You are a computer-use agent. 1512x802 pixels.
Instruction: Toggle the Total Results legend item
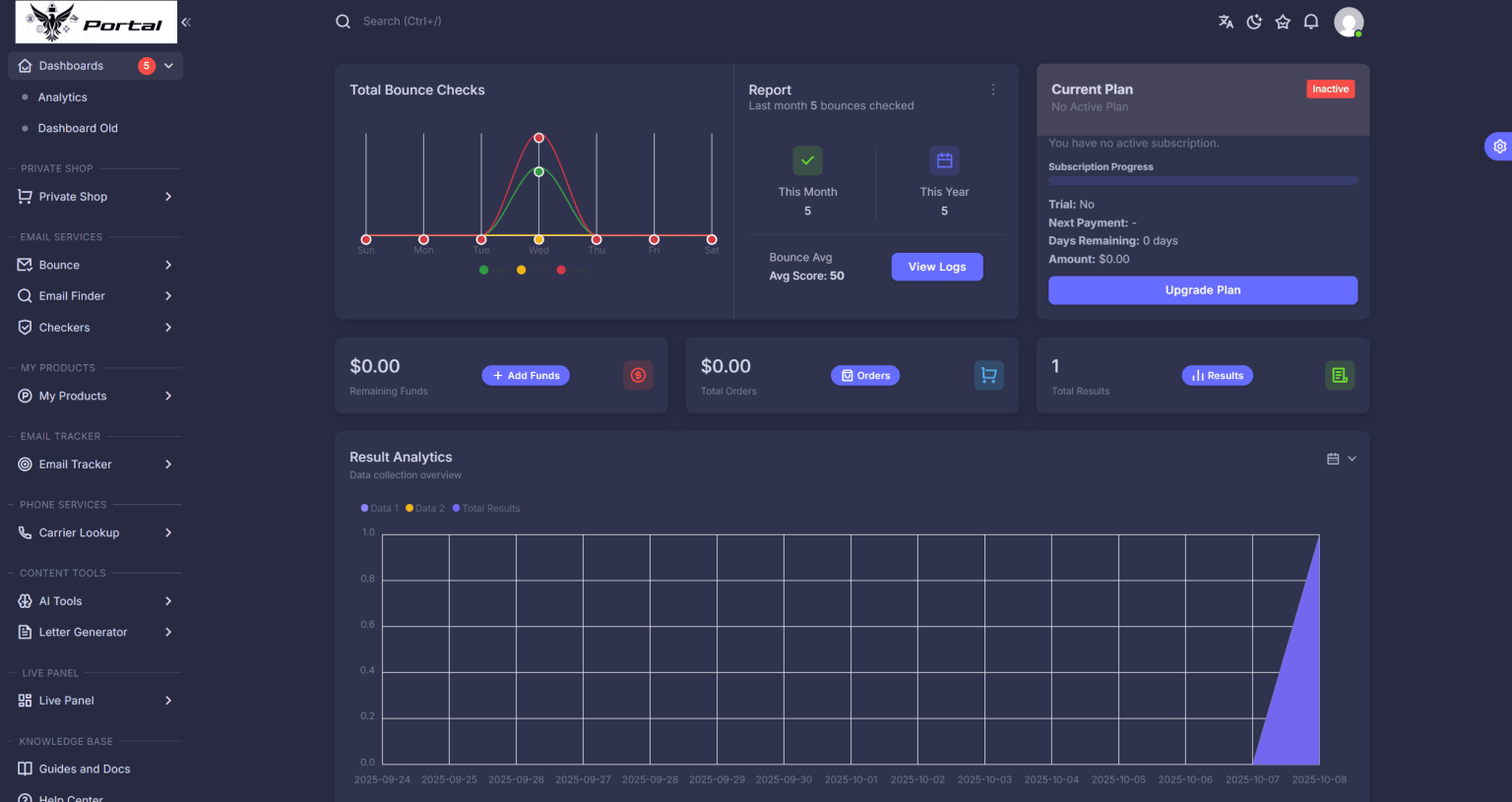tap(485, 508)
